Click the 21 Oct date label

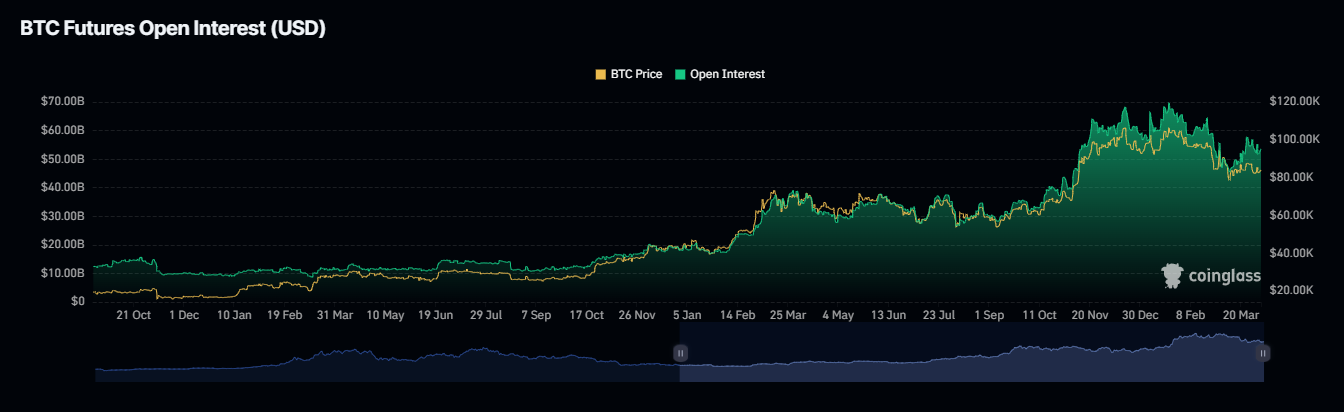pyautogui.click(x=133, y=315)
